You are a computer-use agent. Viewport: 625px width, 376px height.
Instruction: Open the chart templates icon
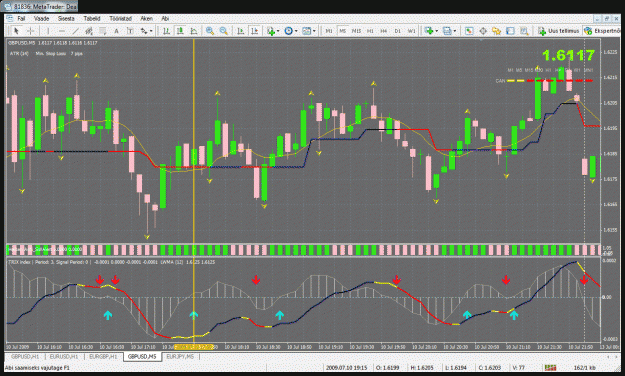[306, 31]
